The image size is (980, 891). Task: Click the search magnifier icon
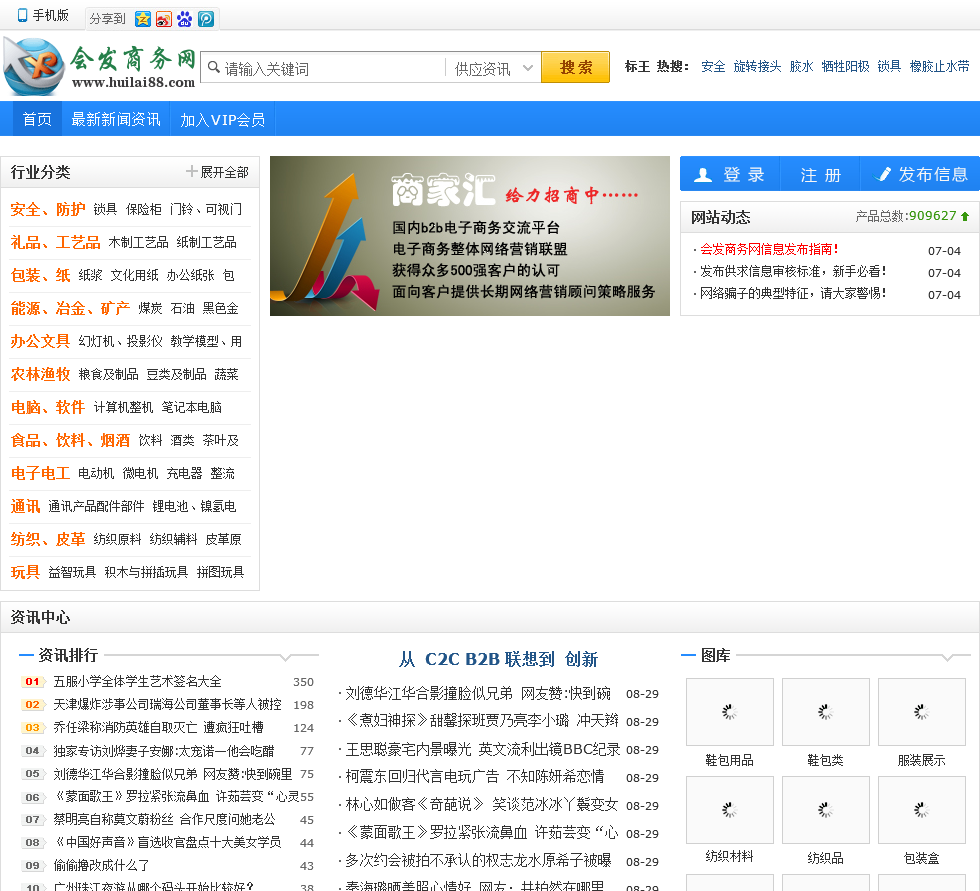(x=214, y=67)
